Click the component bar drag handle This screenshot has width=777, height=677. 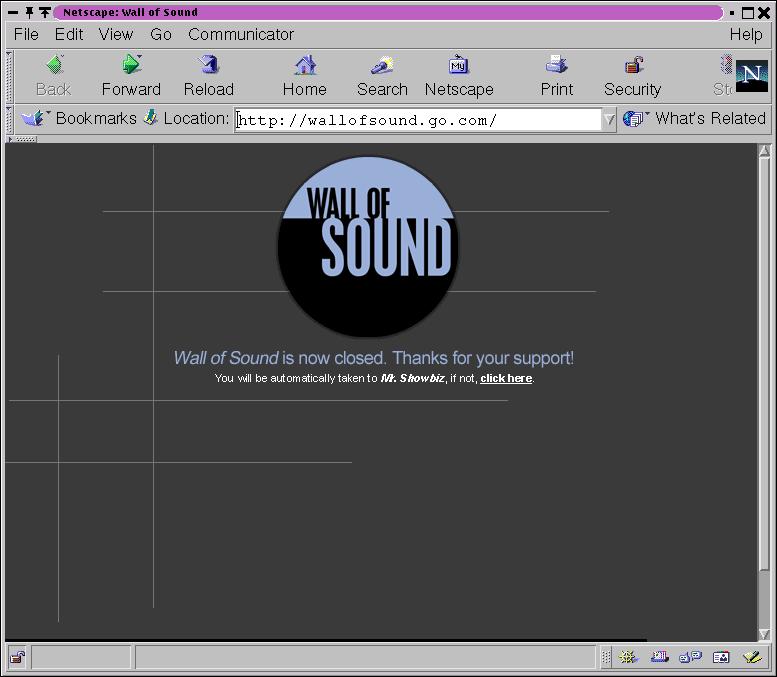point(606,658)
